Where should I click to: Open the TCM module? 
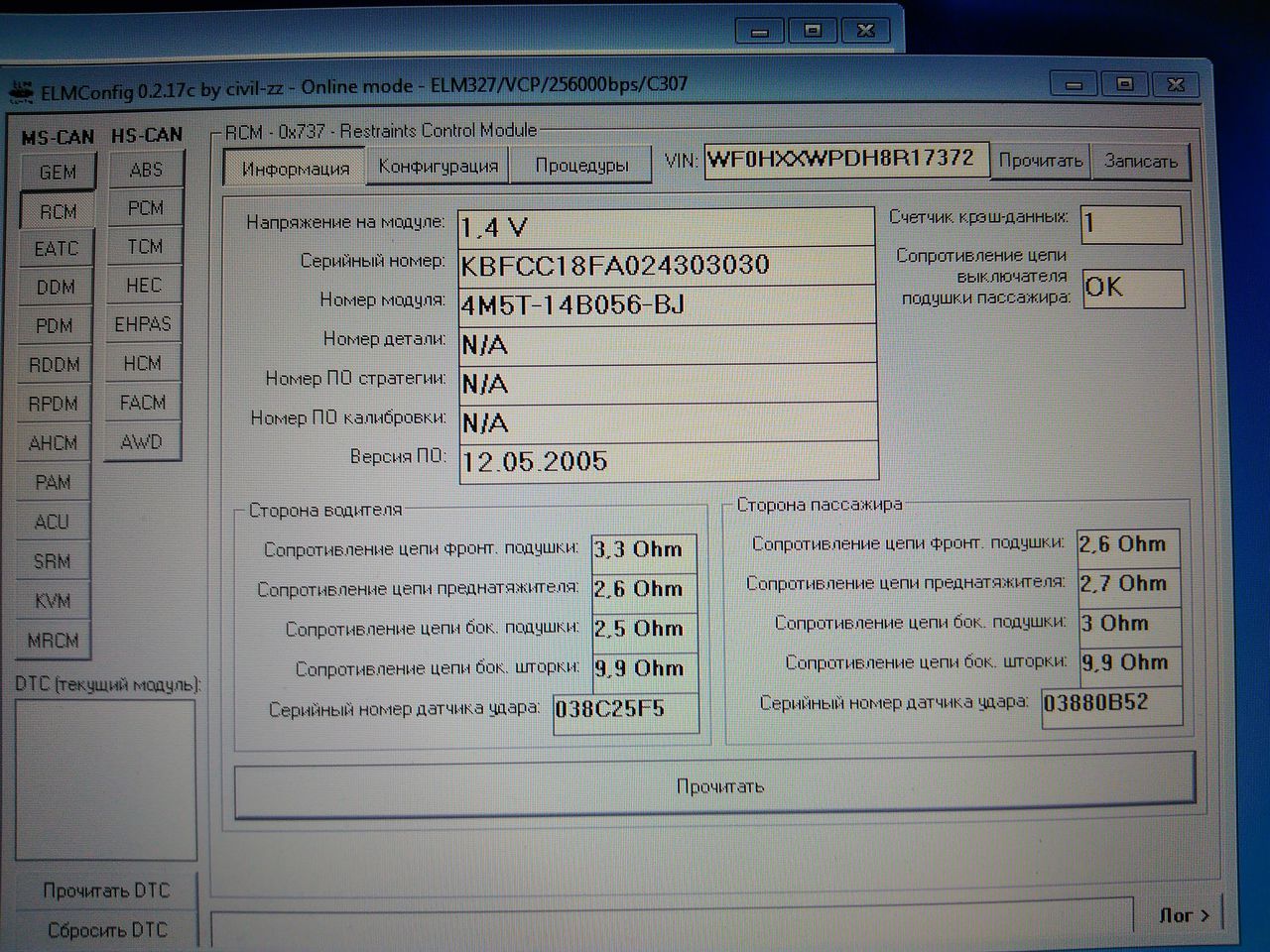pyautogui.click(x=144, y=247)
